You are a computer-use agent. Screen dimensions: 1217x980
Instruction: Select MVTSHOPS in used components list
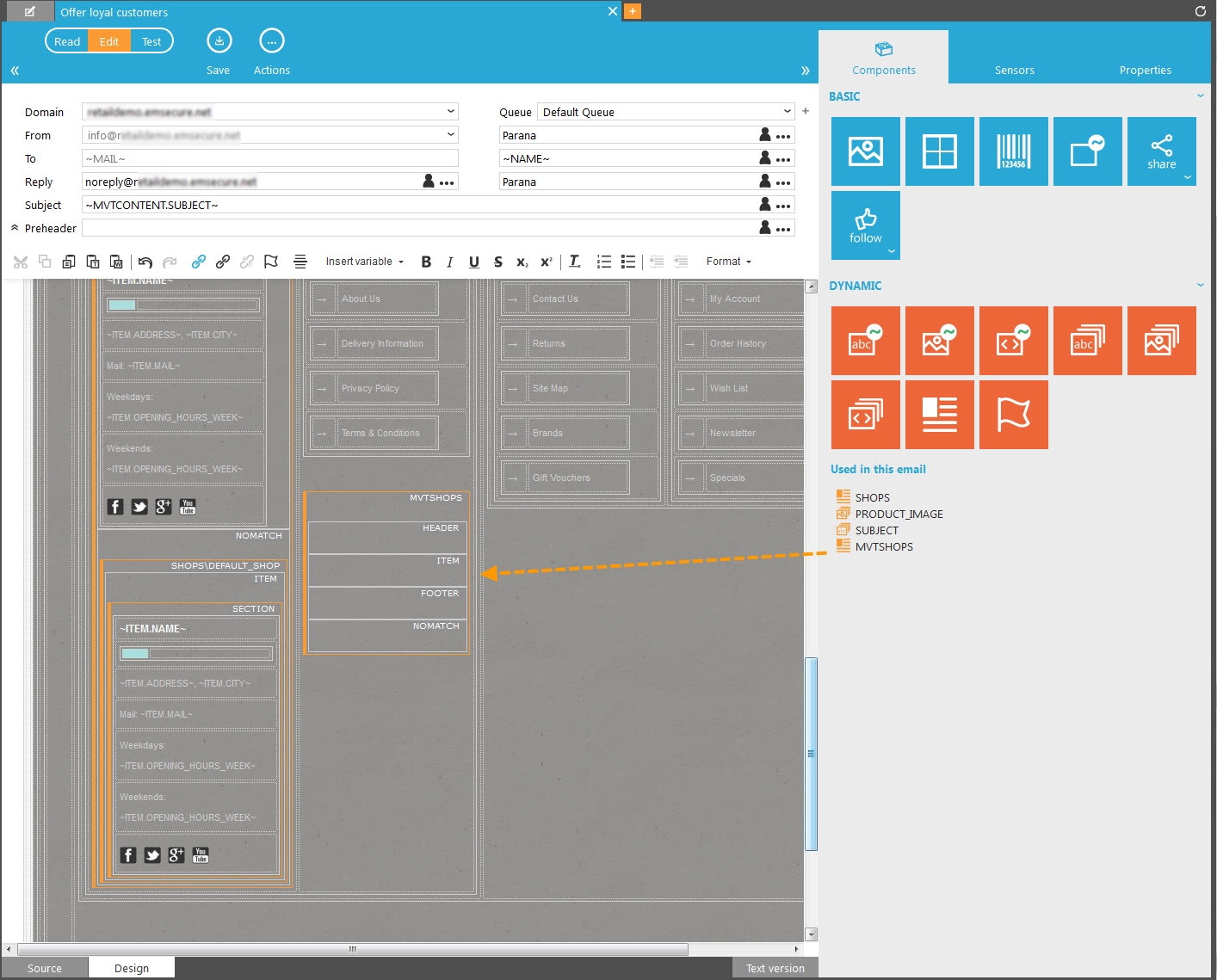pos(883,546)
